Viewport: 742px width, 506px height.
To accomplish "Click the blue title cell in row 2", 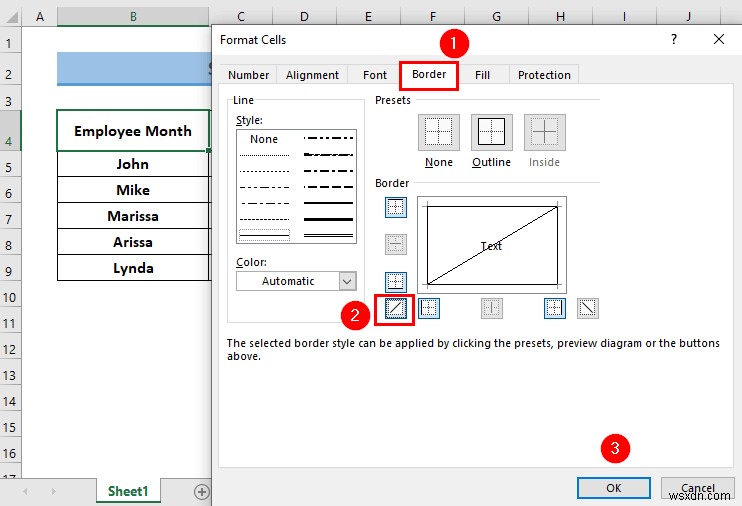I will pos(134,69).
